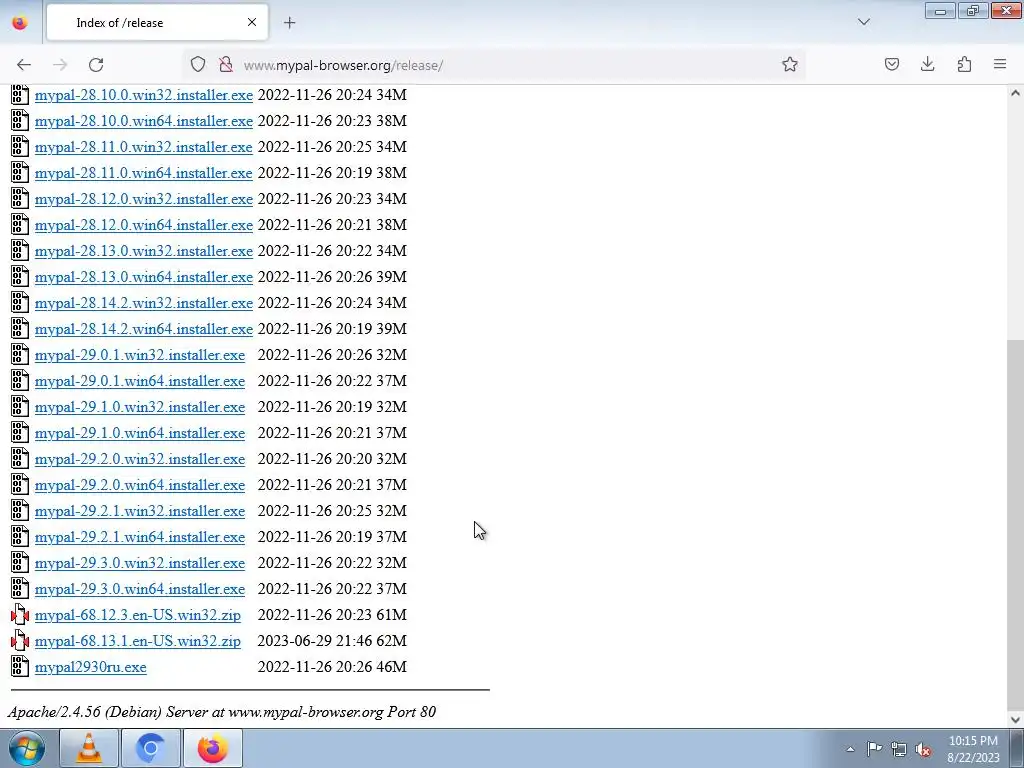Expand the list all tabs chevron
Screen dimensions: 1024x768
click(864, 22)
